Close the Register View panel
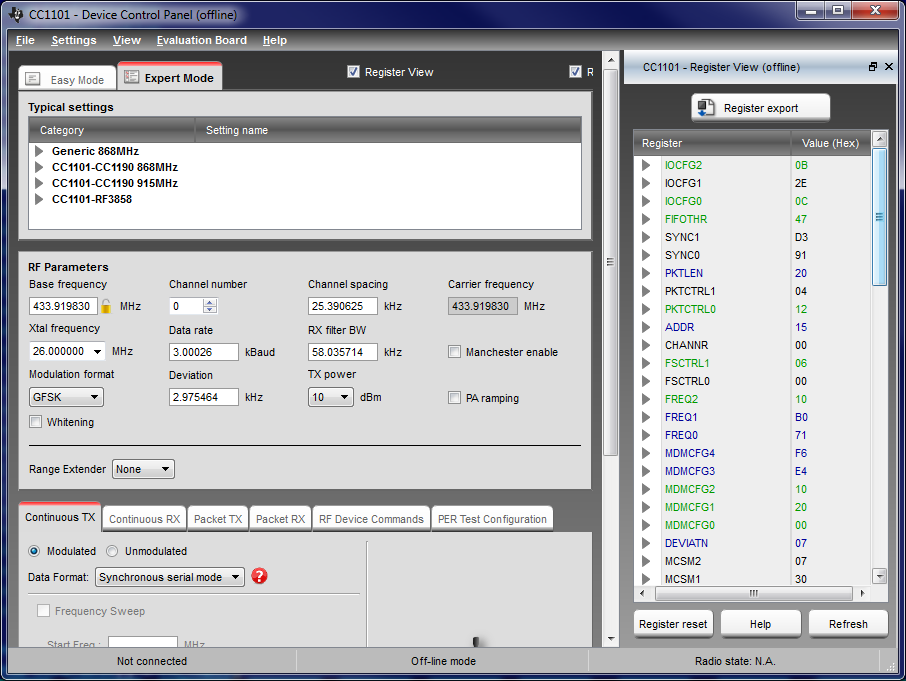Viewport: 906px width, 681px height. (x=889, y=67)
